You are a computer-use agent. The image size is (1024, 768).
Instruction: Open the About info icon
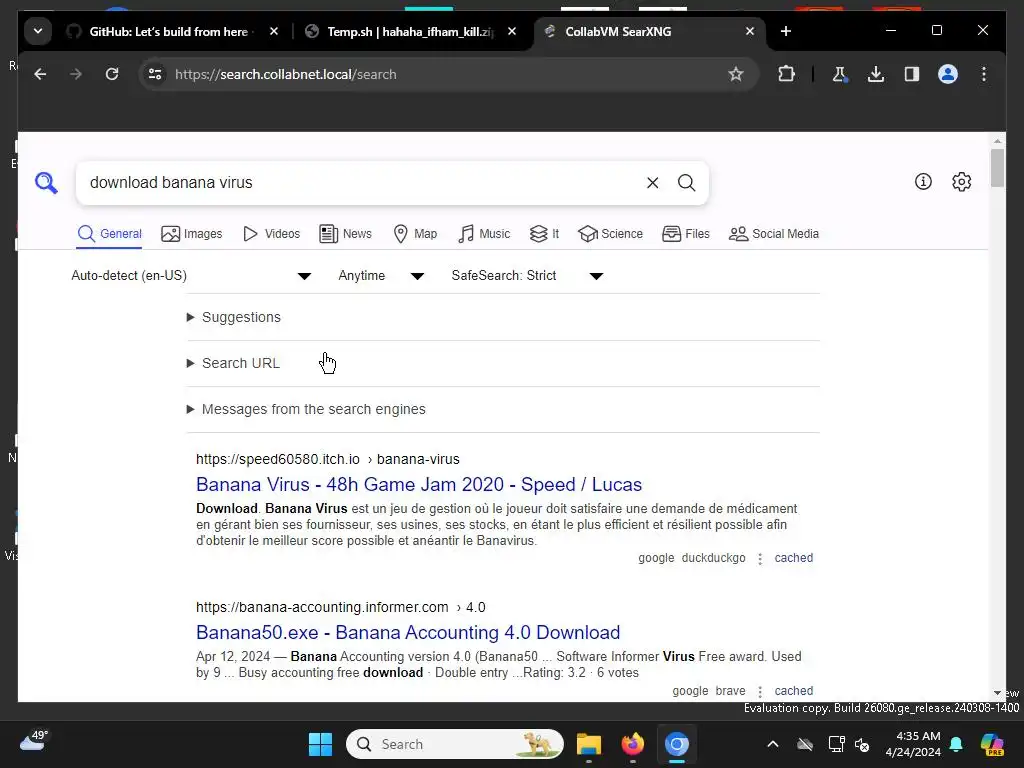point(923,182)
